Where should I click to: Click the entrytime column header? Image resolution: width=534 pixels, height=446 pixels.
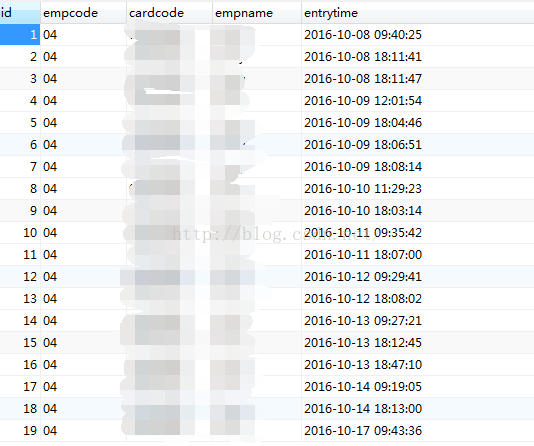418,13
